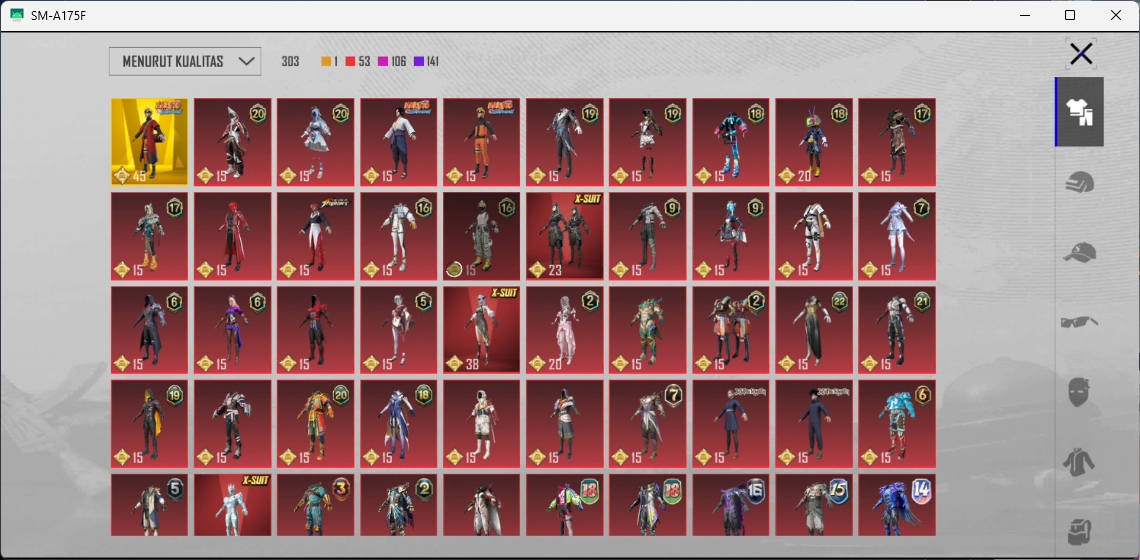
Task: Select the dimmed outfit card badge 16
Action: [481, 236]
